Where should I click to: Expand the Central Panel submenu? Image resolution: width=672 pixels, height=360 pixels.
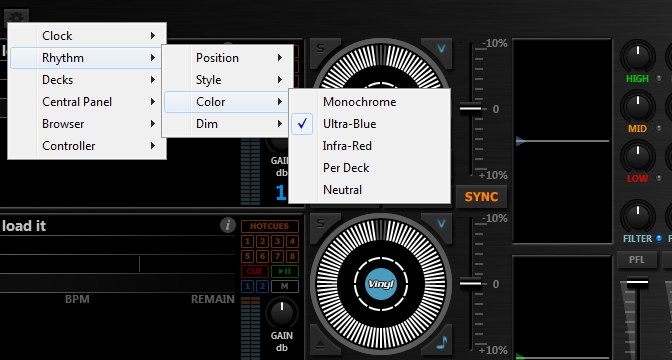click(87, 102)
